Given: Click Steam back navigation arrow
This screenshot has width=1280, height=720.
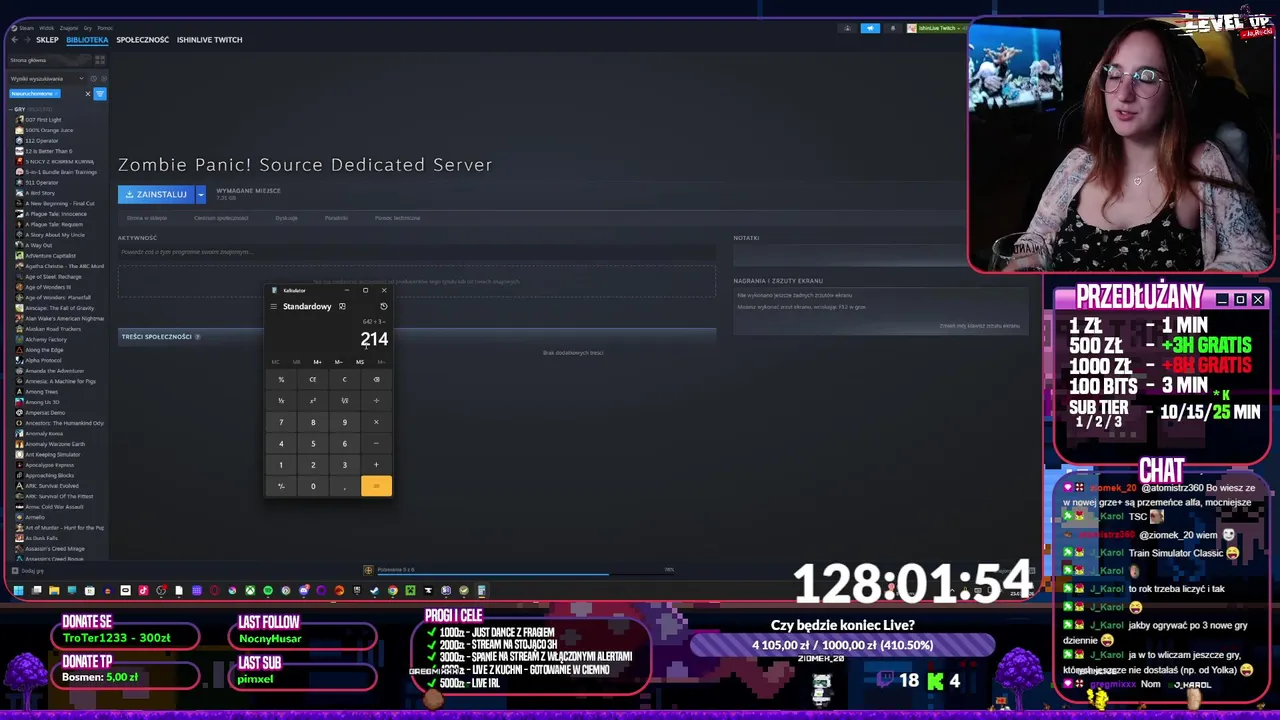Looking at the screenshot, I should [x=15, y=40].
